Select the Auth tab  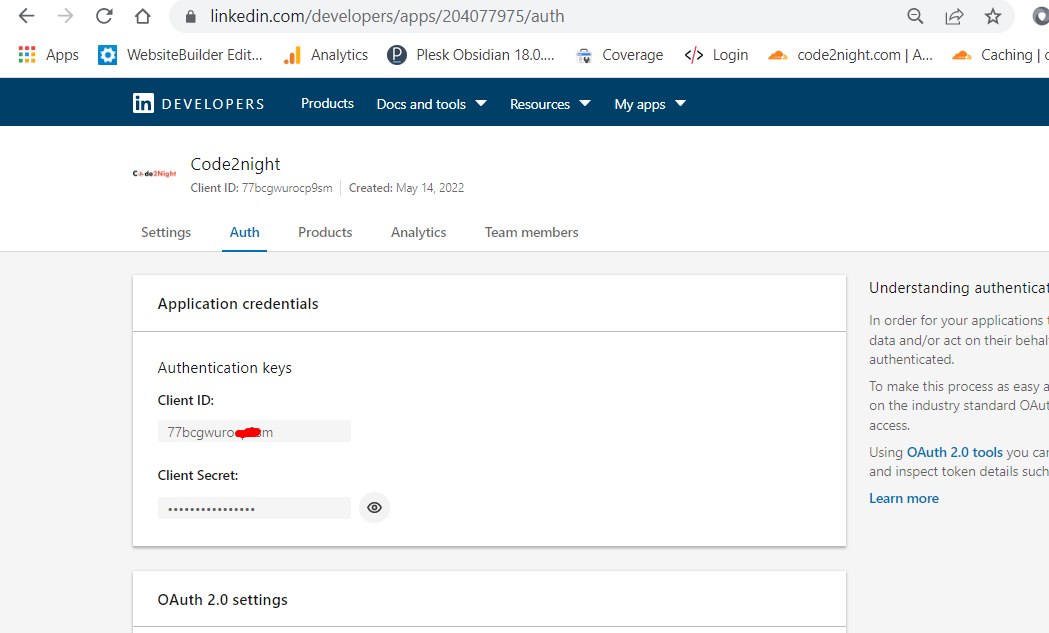point(244,232)
